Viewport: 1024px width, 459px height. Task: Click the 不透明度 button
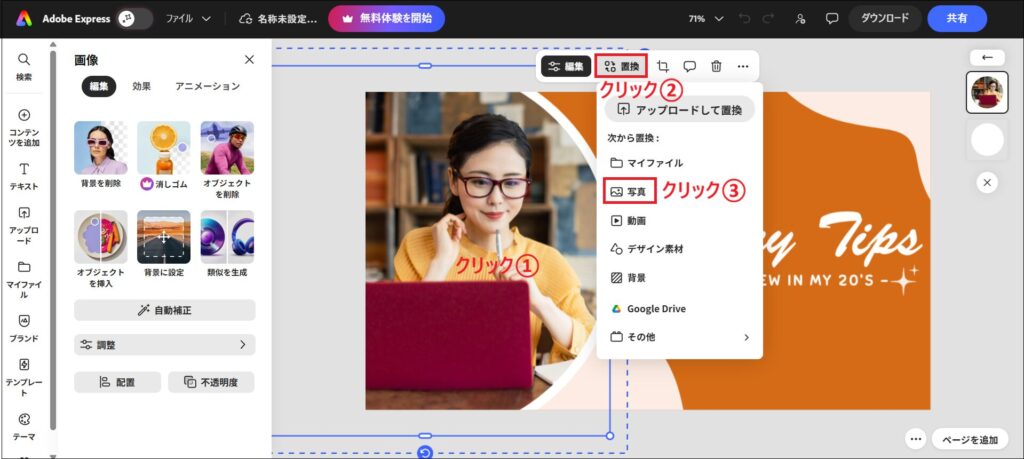[211, 382]
